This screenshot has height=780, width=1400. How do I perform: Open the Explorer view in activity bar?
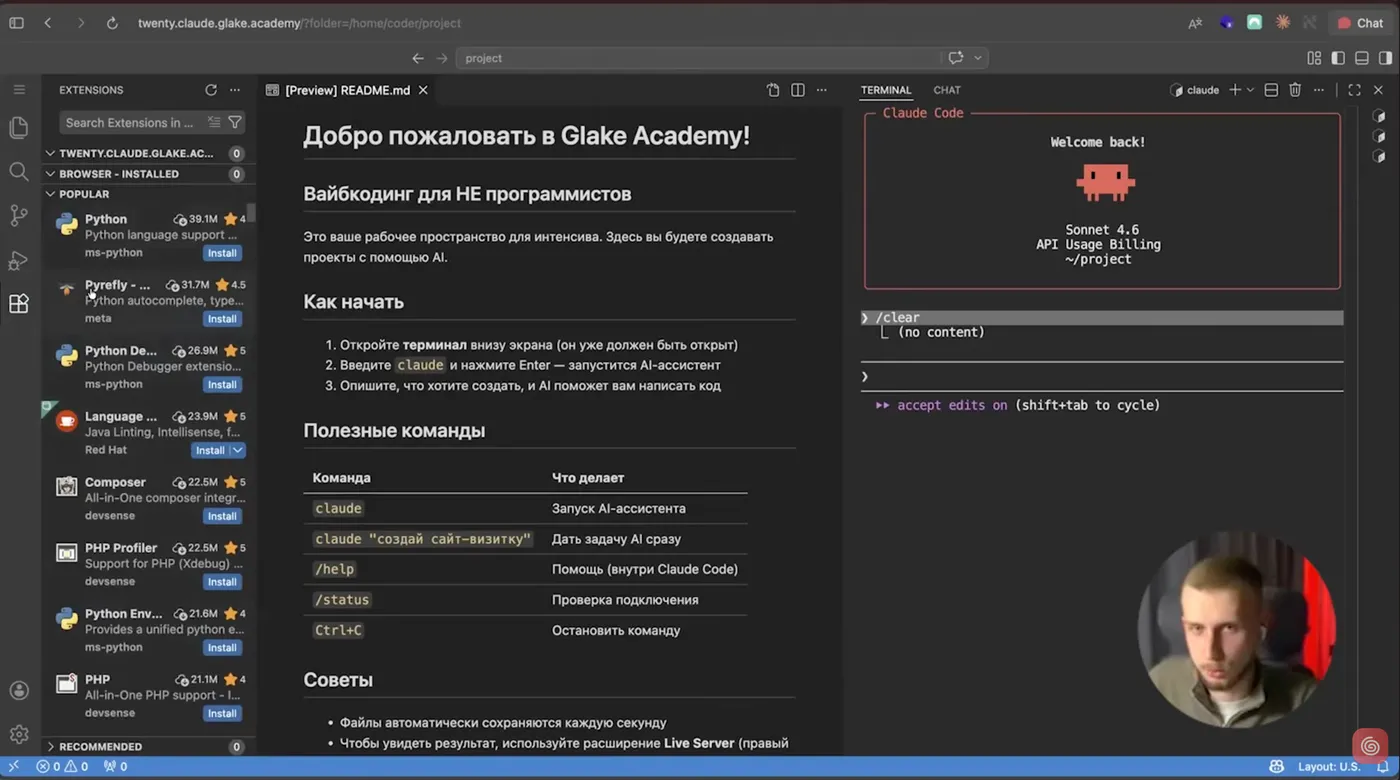tap(18, 127)
